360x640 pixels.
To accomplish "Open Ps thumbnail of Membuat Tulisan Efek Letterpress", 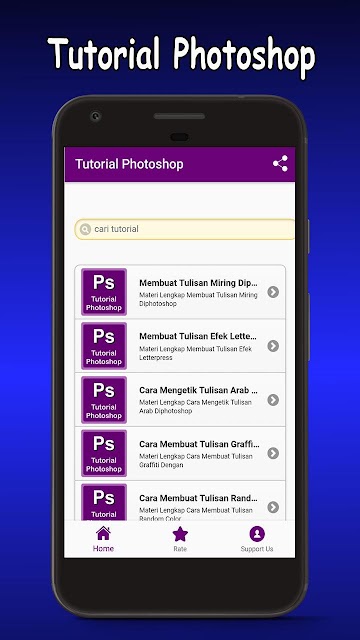I will pos(104,346).
